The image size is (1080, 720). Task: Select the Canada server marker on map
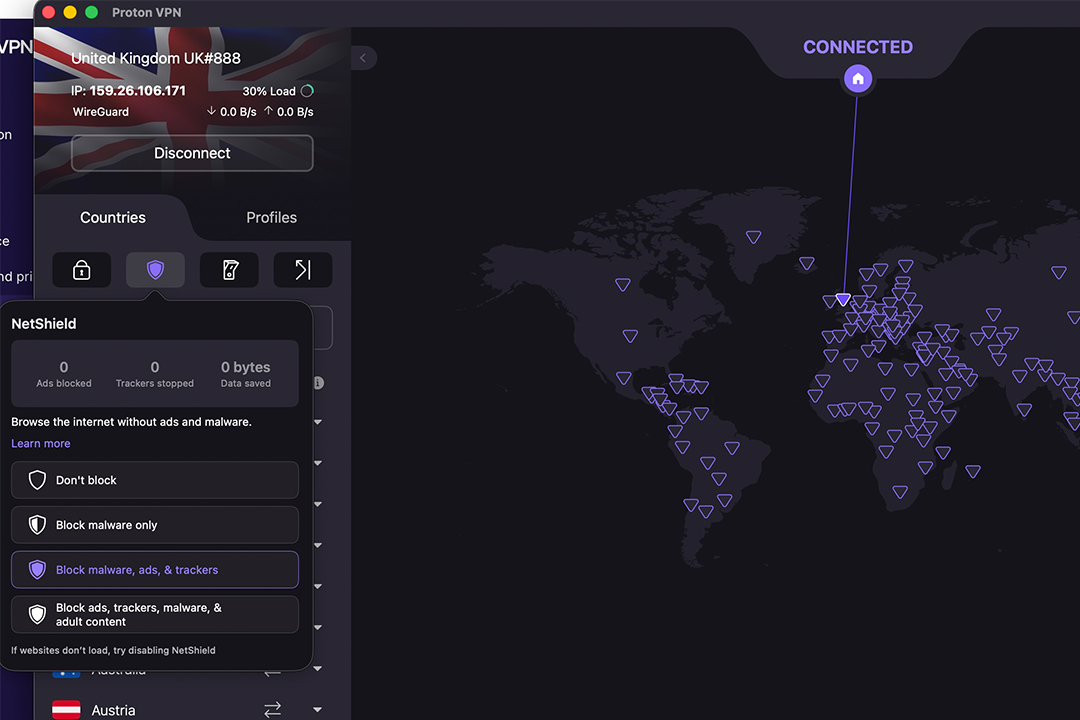[x=623, y=285]
